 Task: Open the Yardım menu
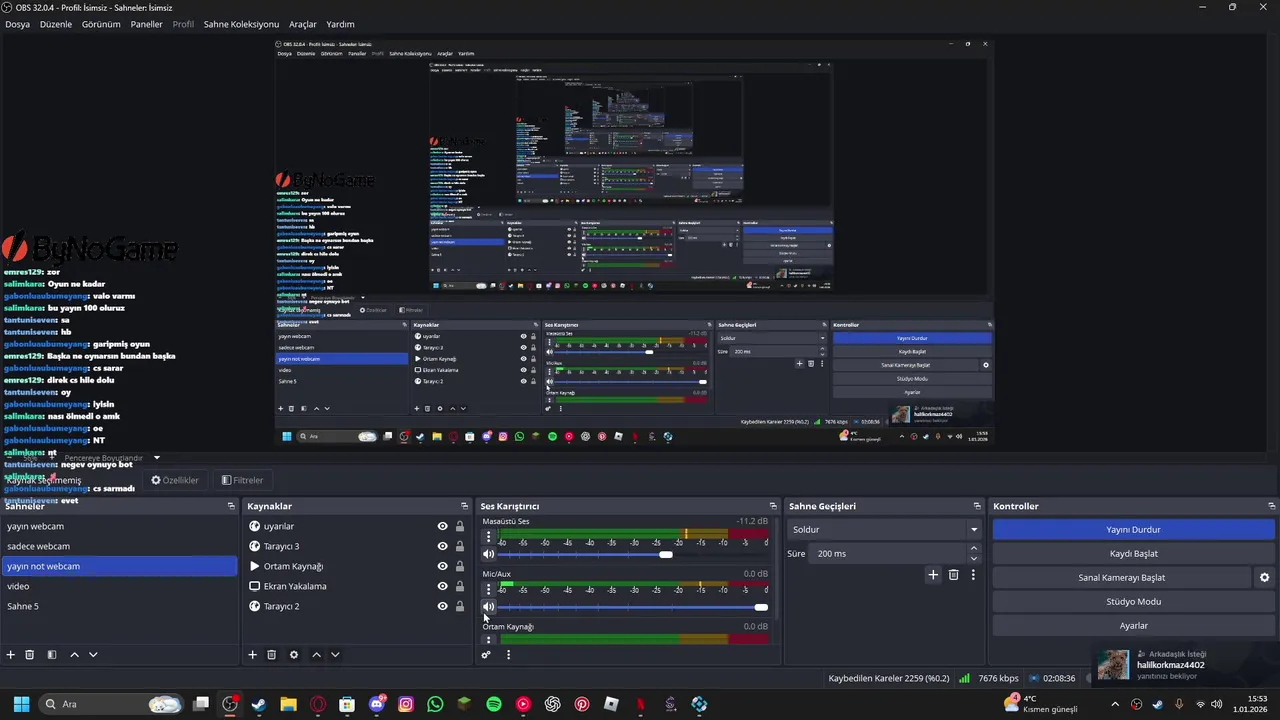[x=340, y=24]
